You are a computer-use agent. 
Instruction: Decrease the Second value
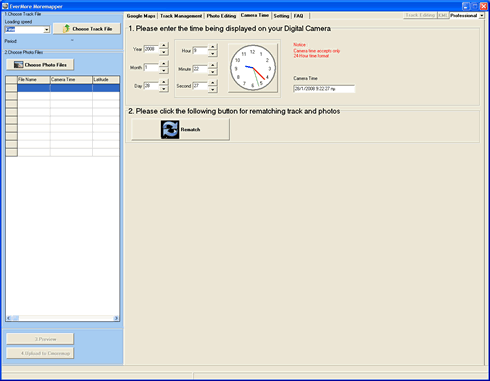[213, 89]
